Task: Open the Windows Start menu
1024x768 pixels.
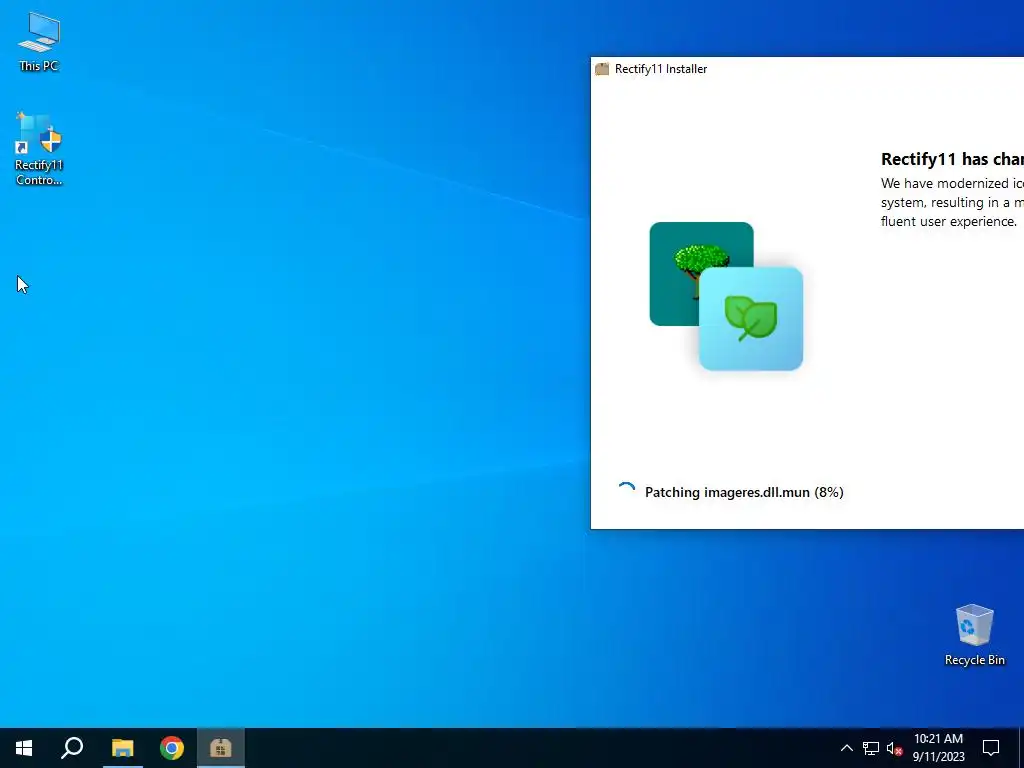Action: pos(24,748)
